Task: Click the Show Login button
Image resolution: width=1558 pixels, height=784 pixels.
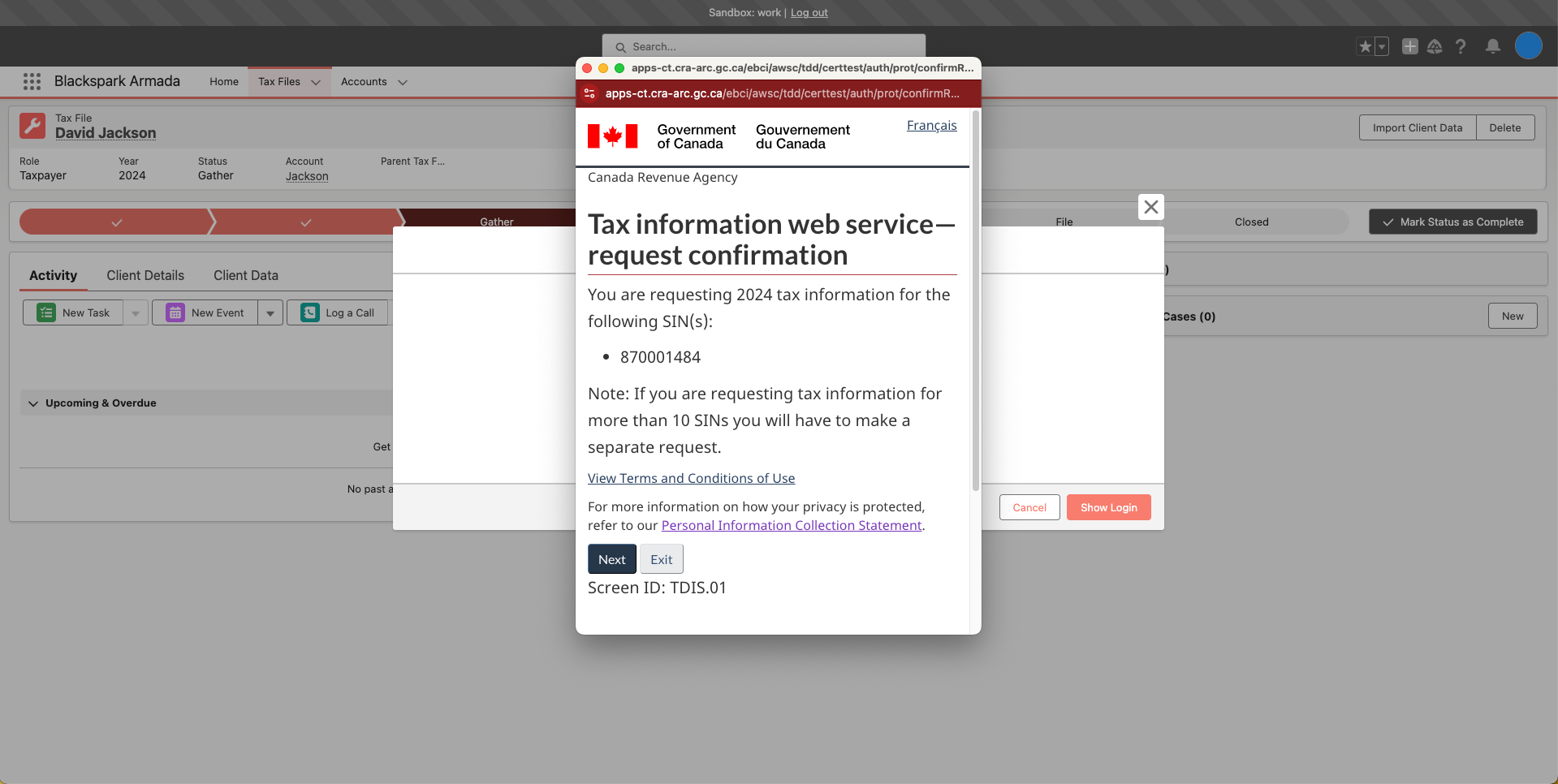Action: point(1109,507)
